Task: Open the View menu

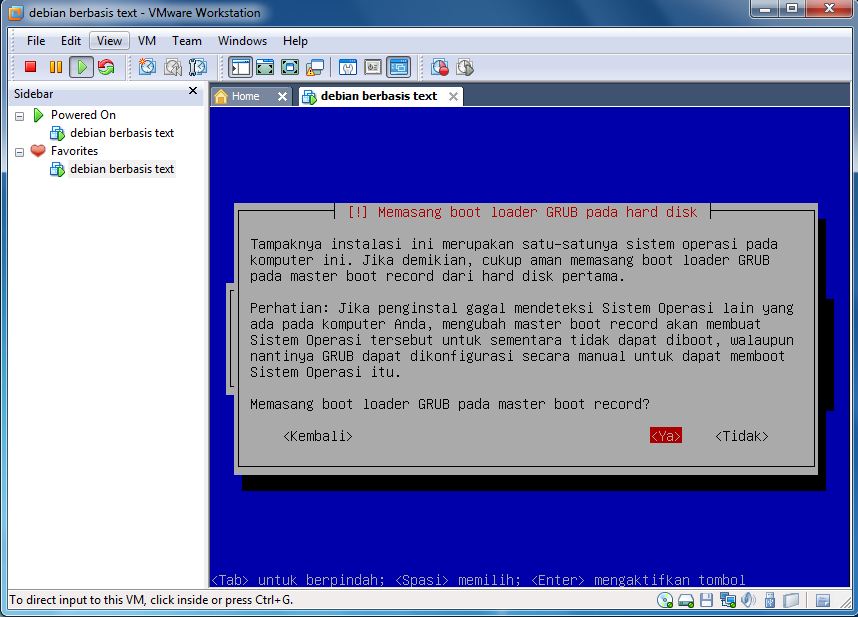Action: (x=109, y=41)
